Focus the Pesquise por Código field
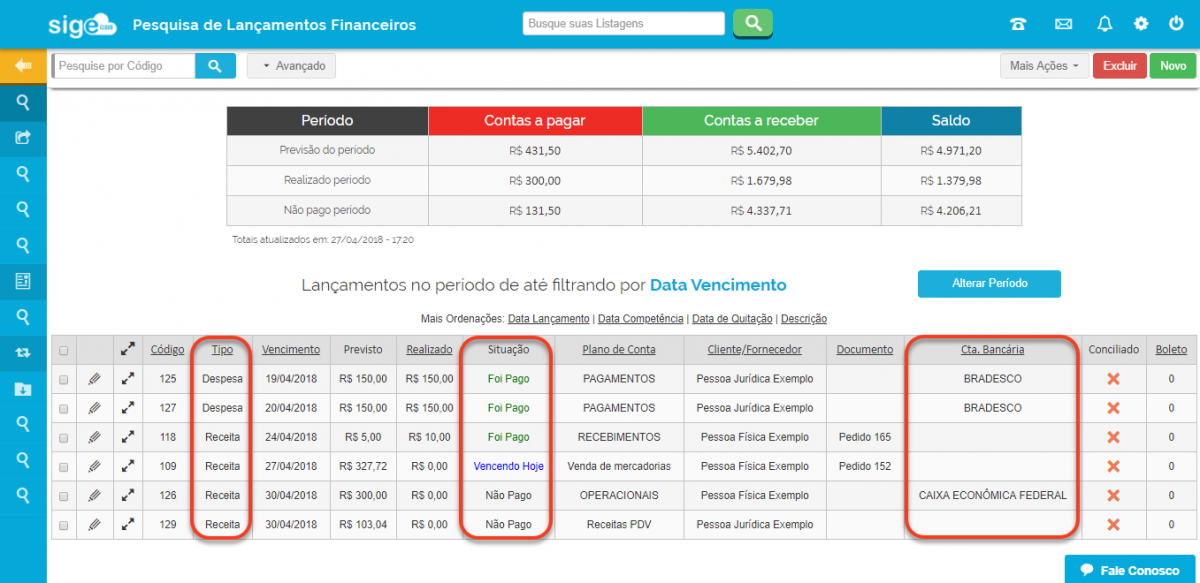Viewport: 1200px width, 583px height. 123,66
